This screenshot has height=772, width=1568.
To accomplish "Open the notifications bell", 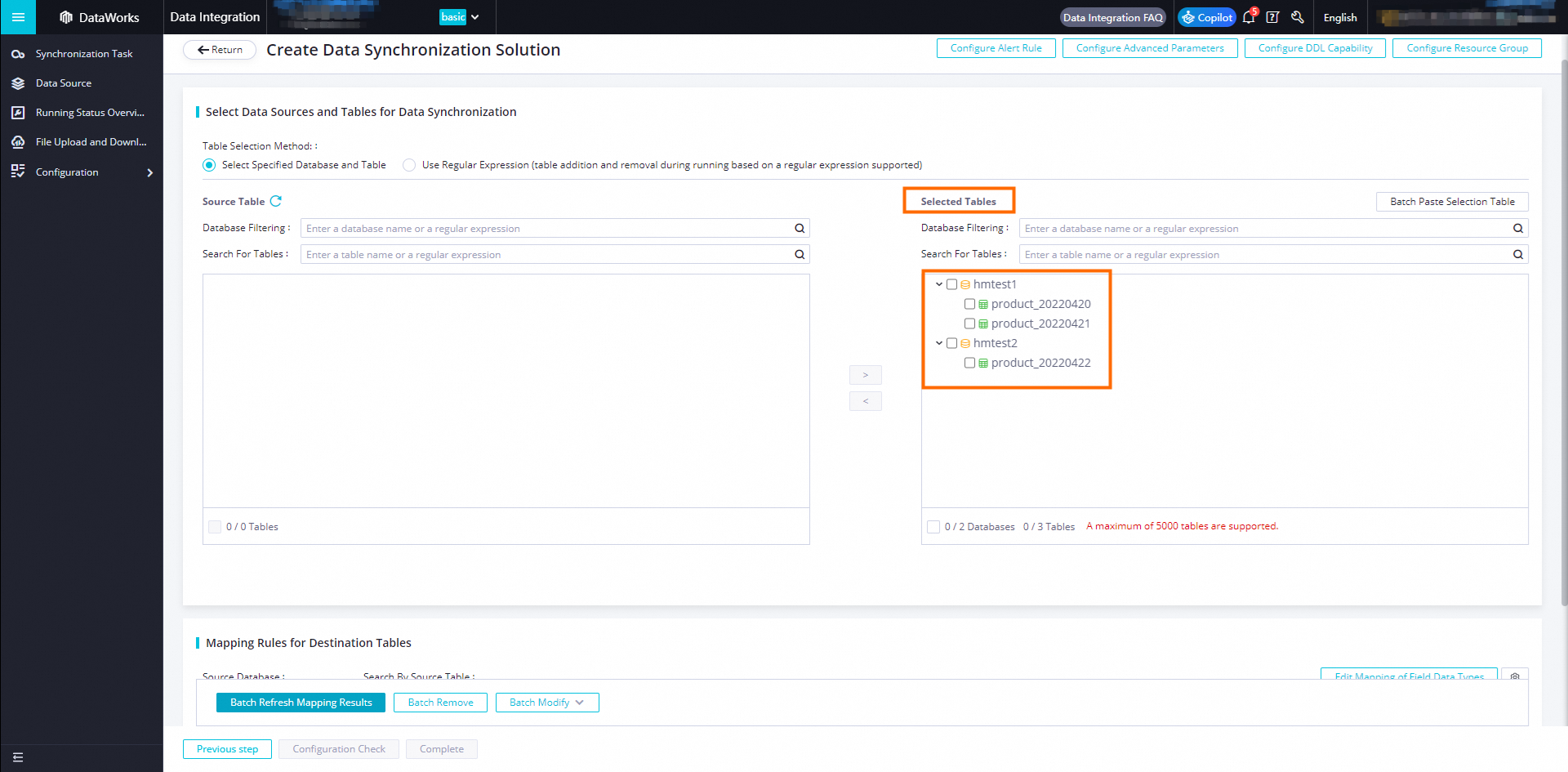I will pos(1249,17).
